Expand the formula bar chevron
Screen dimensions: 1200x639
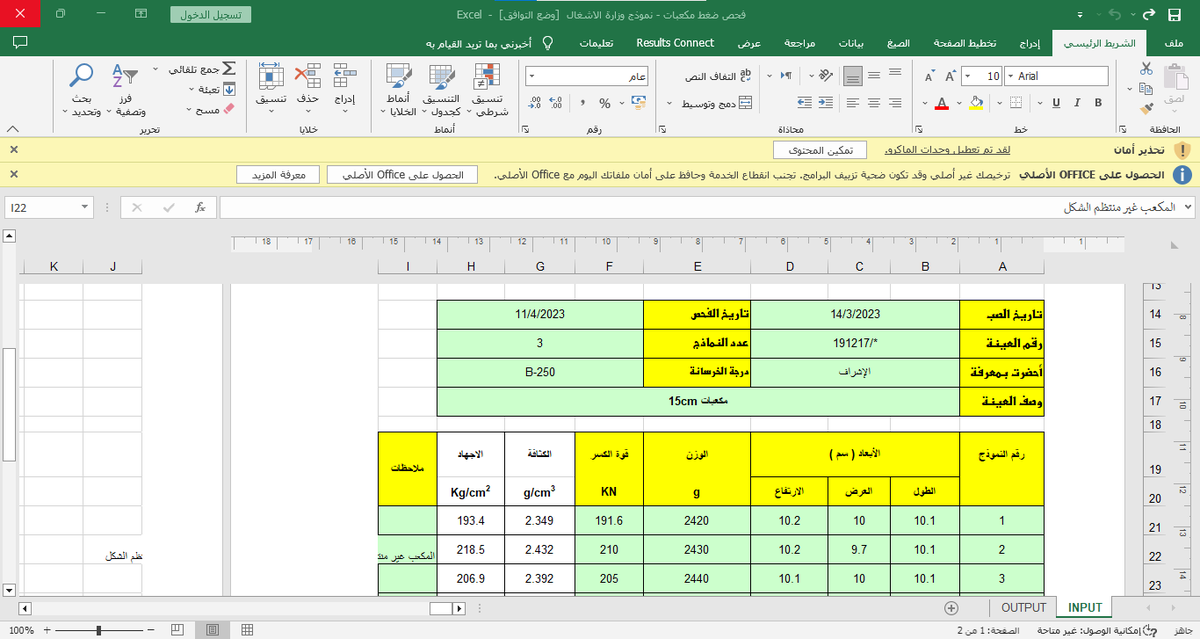1187,207
